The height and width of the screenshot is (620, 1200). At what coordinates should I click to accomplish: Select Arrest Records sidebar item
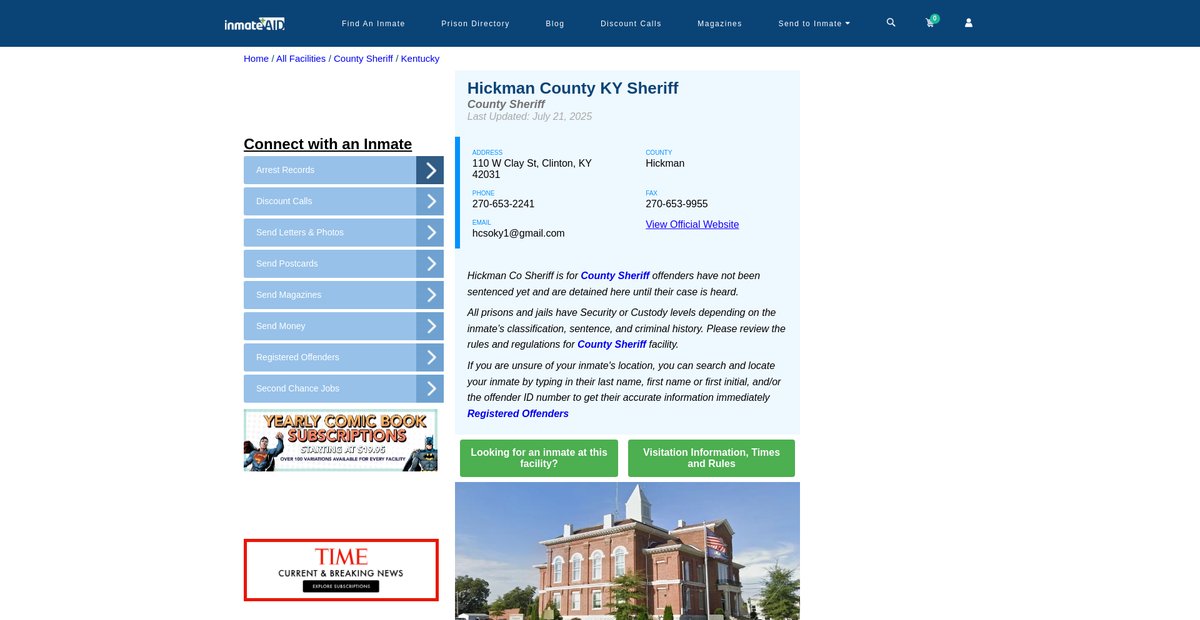[330, 170]
